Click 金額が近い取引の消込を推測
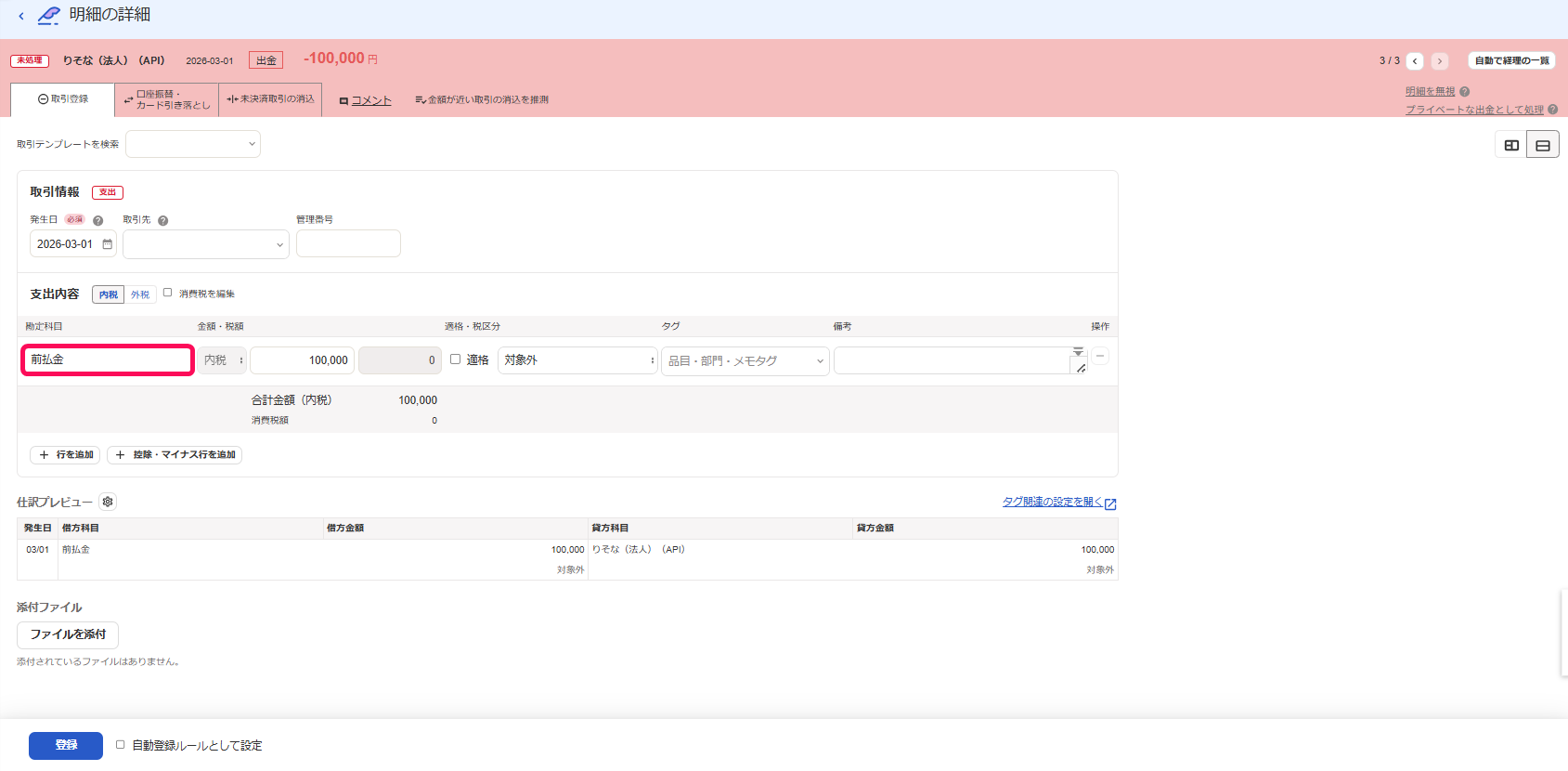1568x771 pixels. [x=482, y=100]
